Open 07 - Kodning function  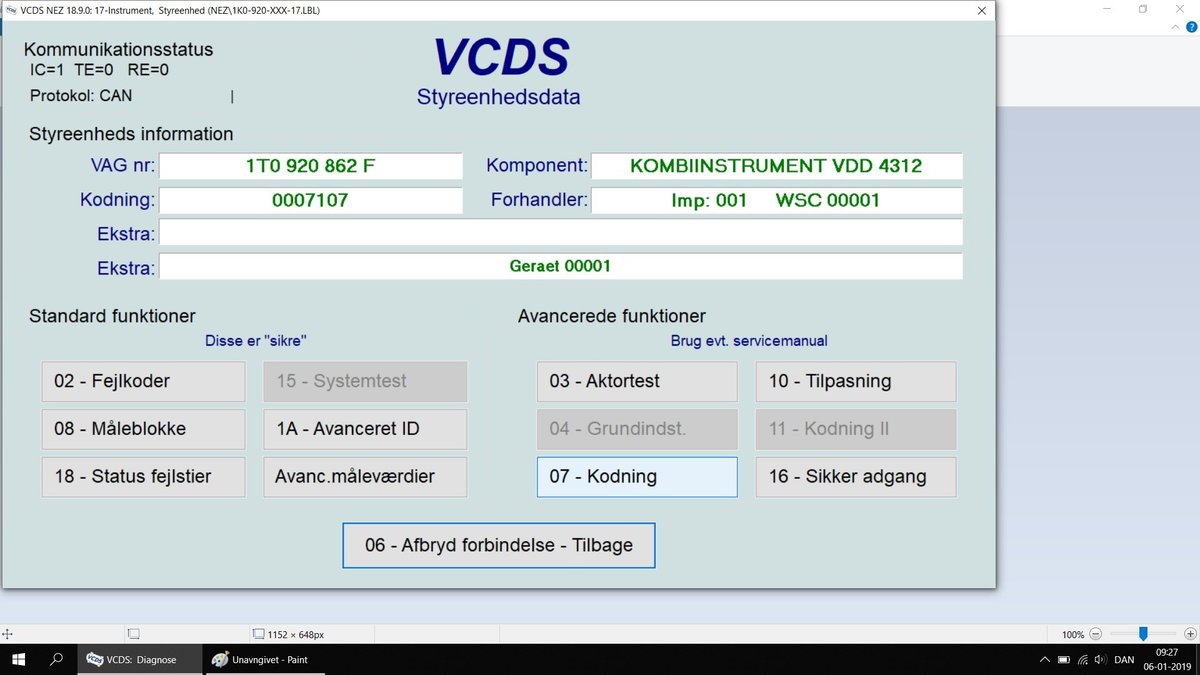click(x=637, y=477)
